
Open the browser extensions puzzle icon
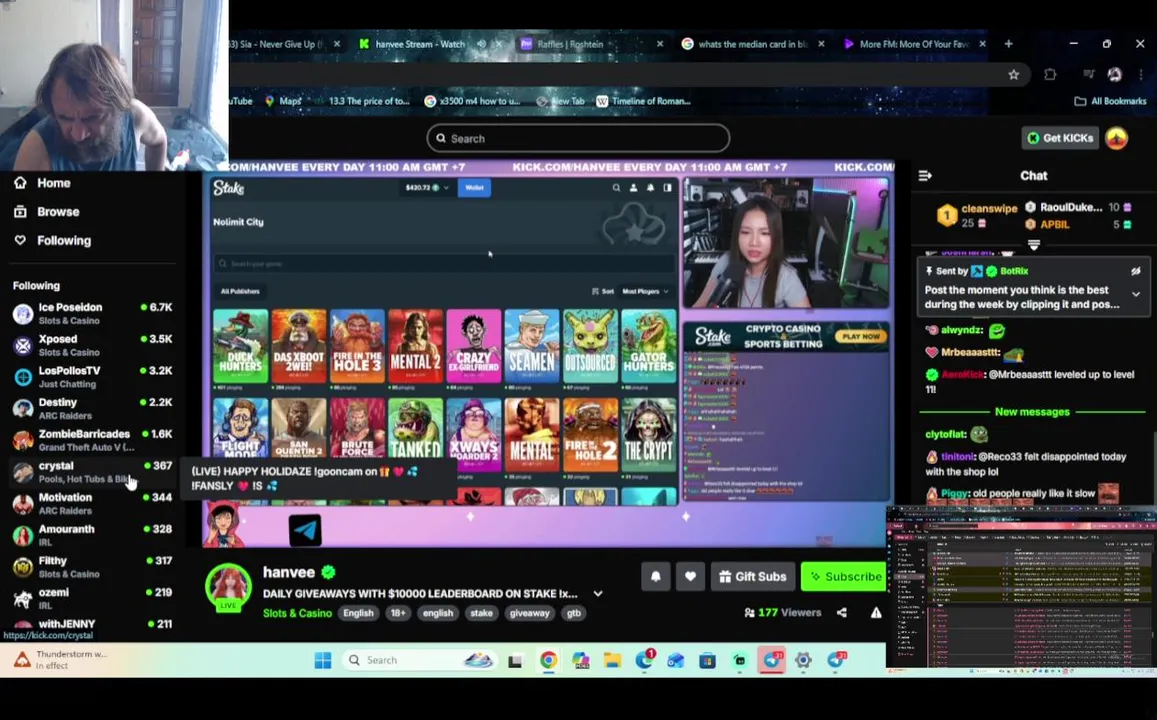1050,75
